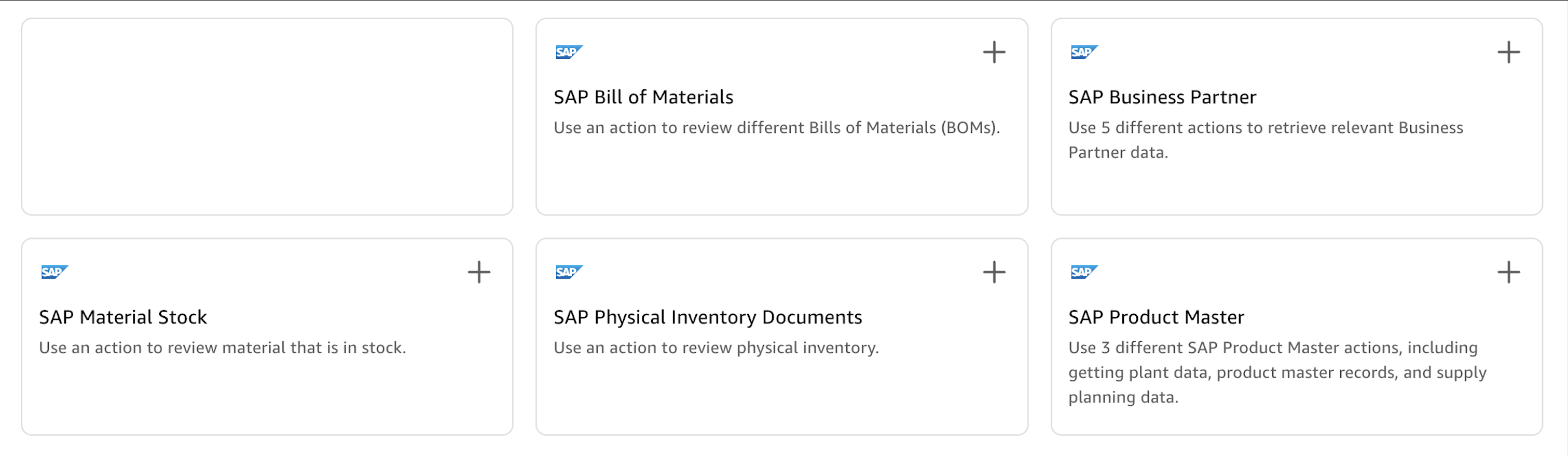Open the SAP Material Stock title
This screenshot has width=1568, height=456.
click(x=123, y=318)
